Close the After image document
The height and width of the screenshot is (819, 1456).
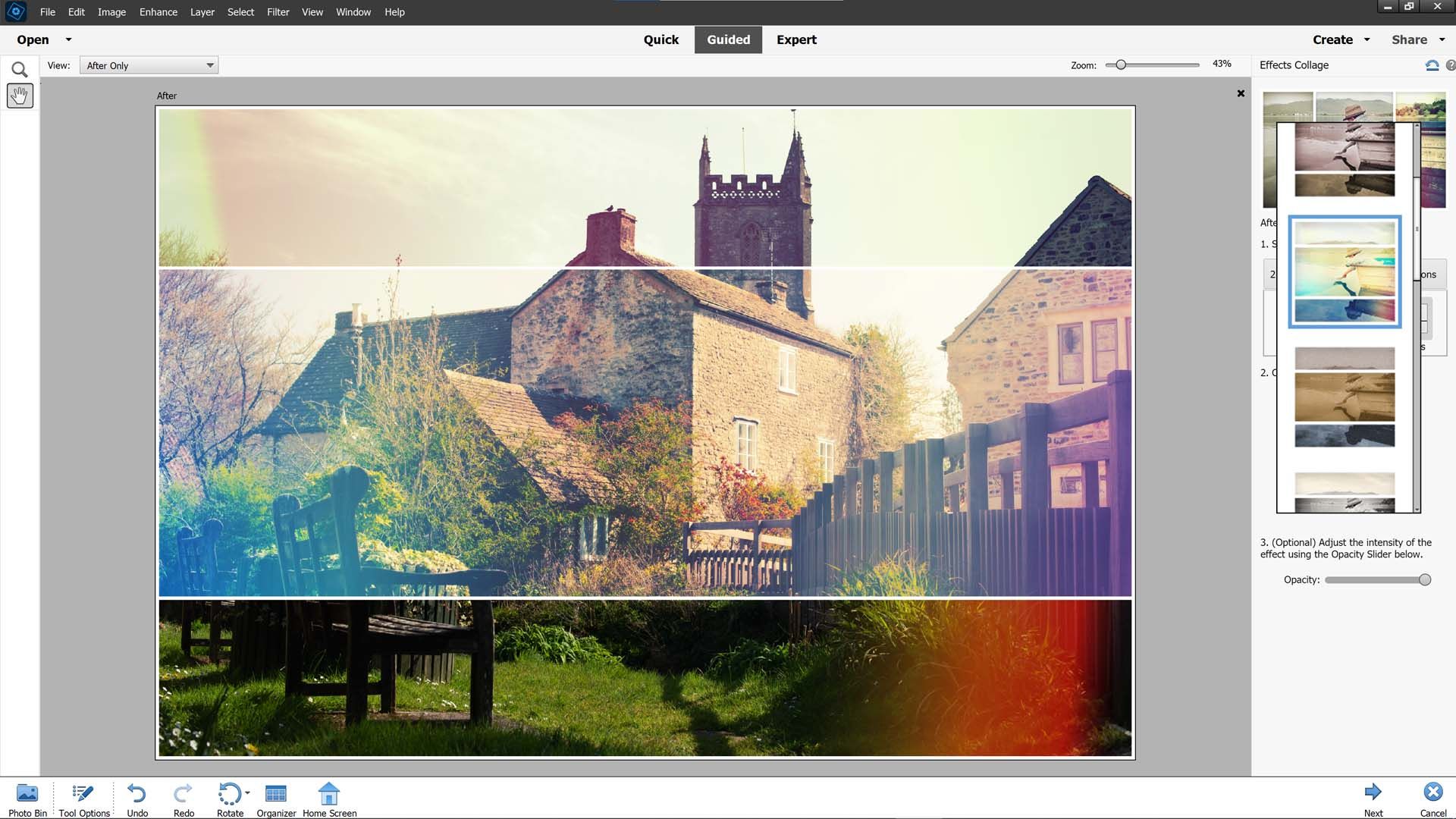[1241, 93]
